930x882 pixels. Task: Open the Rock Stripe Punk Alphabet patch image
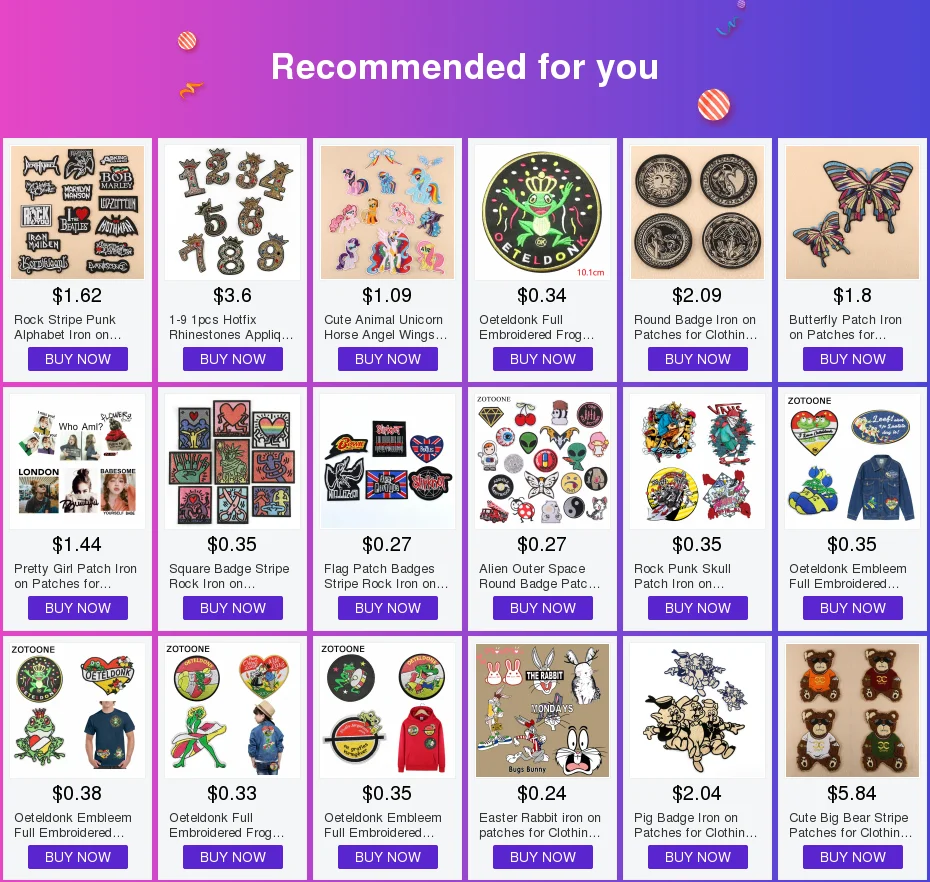[78, 212]
